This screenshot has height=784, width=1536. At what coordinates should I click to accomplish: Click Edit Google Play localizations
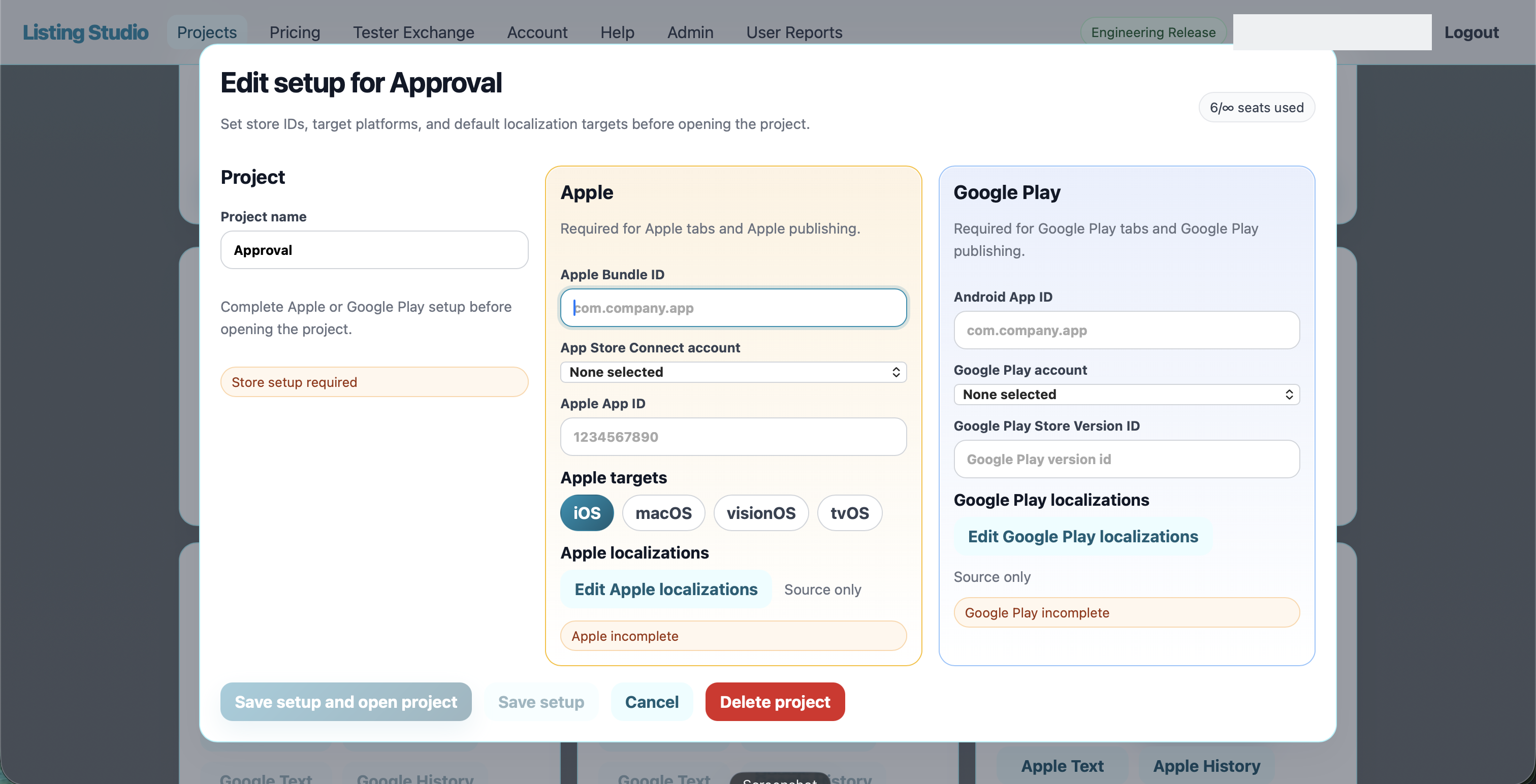[x=1083, y=536]
